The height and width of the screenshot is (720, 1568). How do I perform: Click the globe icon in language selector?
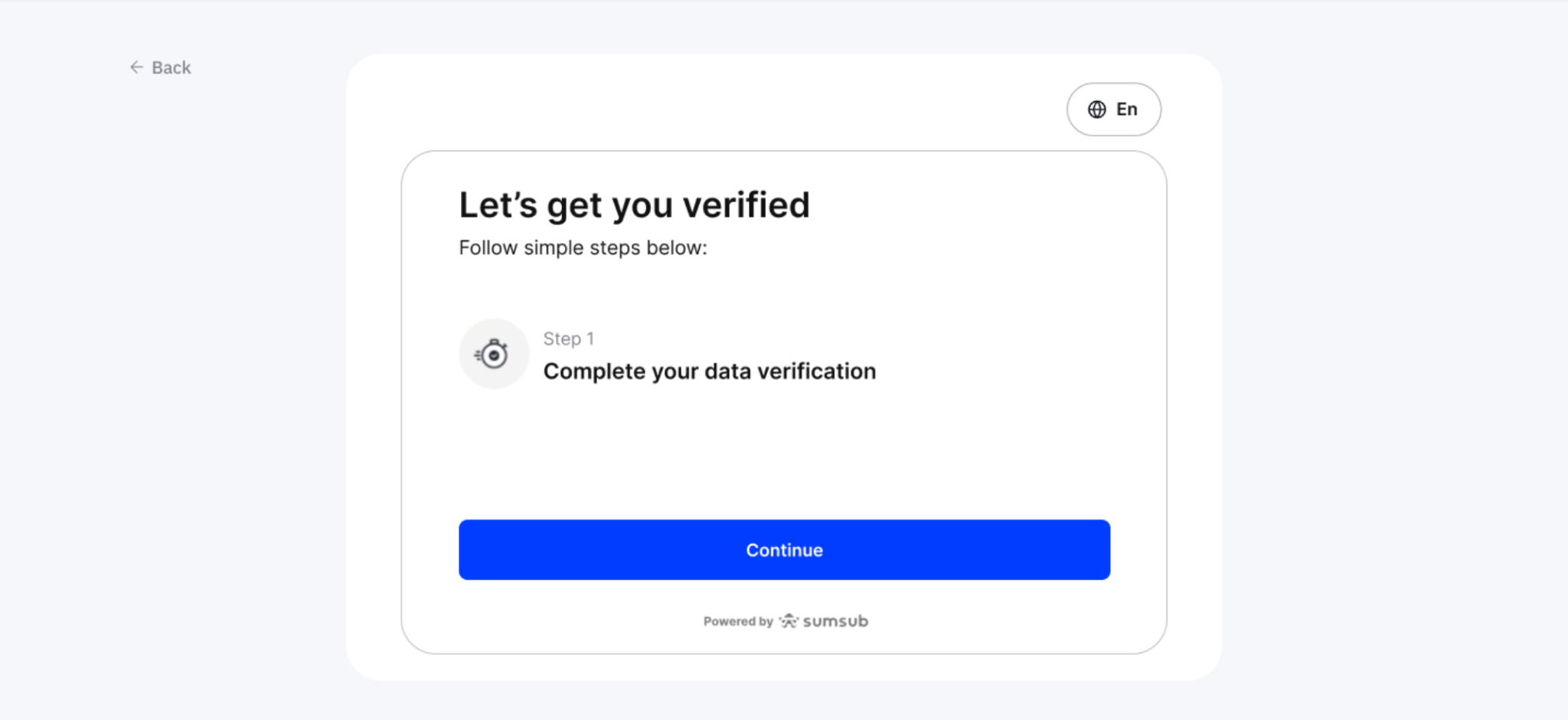[x=1096, y=110]
